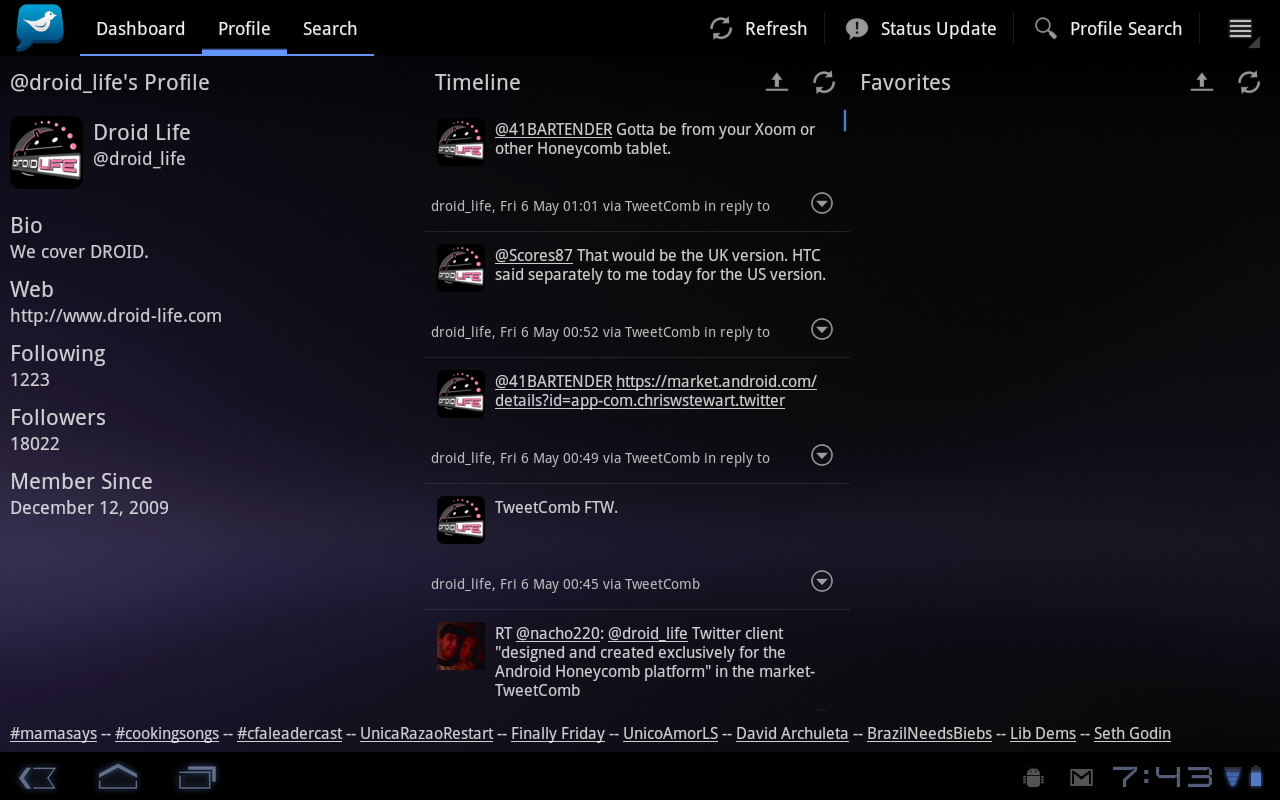Click the 'Droid Life' display name
Image resolution: width=1280 pixels, height=800 pixels.
tap(142, 132)
